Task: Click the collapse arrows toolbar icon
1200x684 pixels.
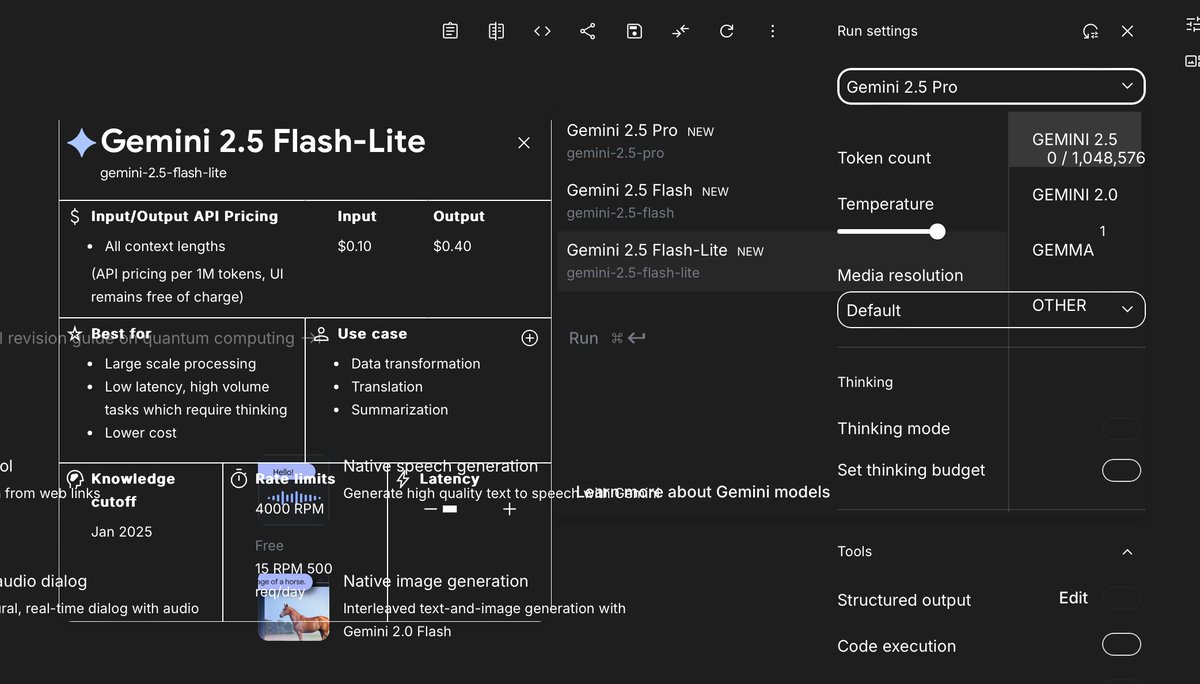Action: 681,31
